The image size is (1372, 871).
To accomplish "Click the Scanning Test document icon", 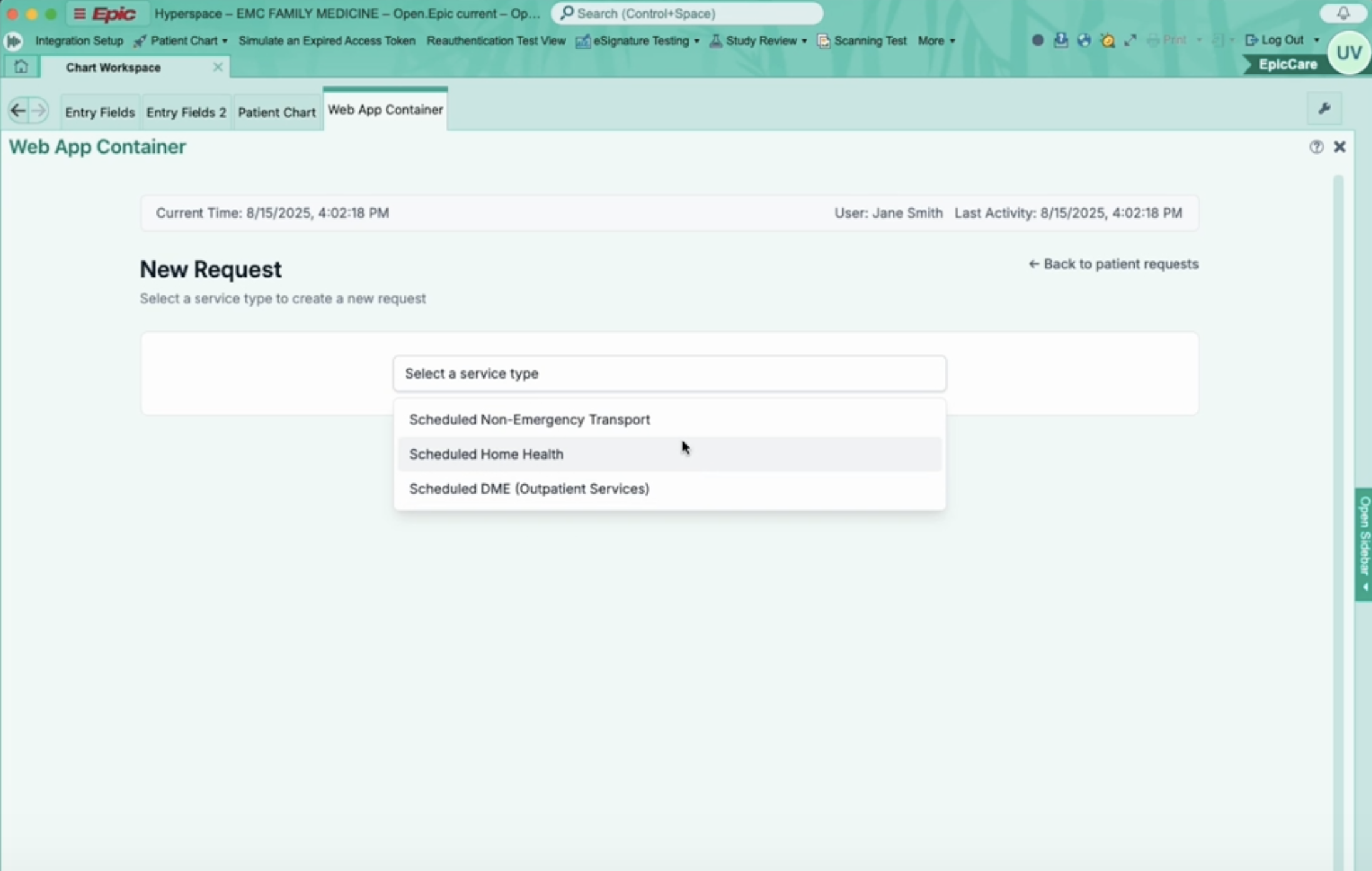I will 822,41.
